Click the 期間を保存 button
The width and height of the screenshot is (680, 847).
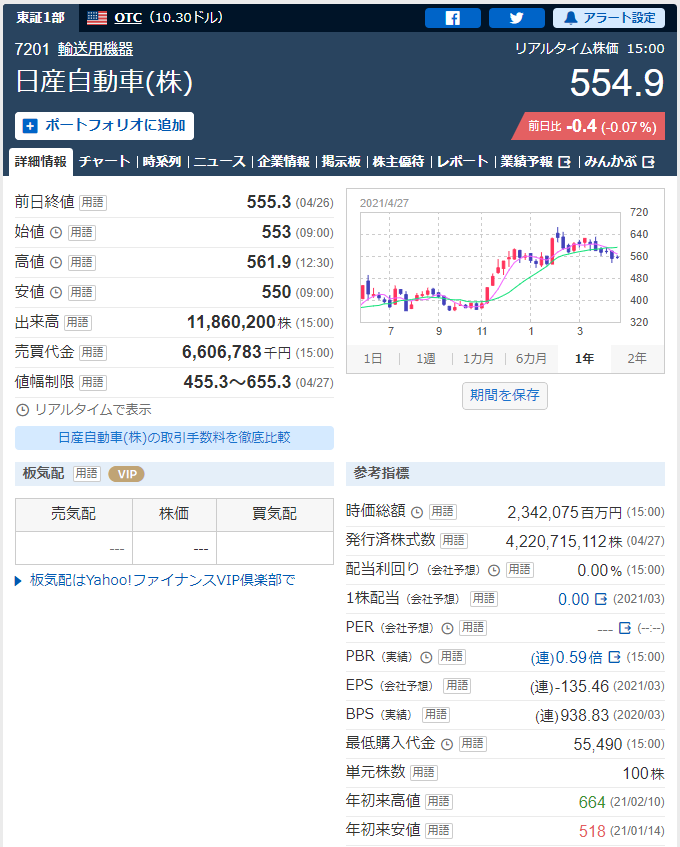click(504, 395)
